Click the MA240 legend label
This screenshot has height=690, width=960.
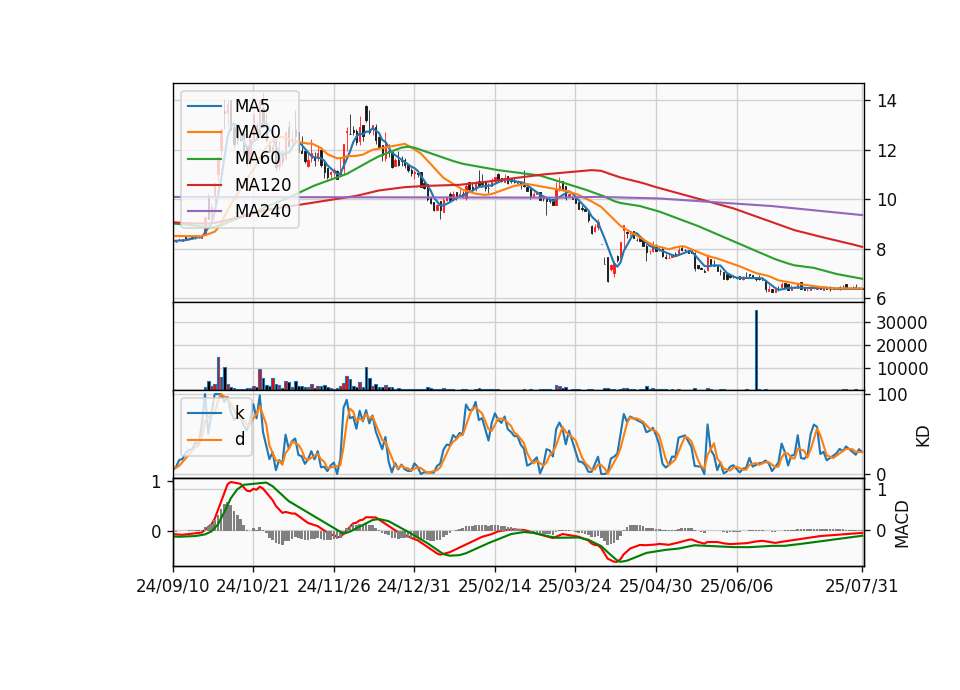263,211
